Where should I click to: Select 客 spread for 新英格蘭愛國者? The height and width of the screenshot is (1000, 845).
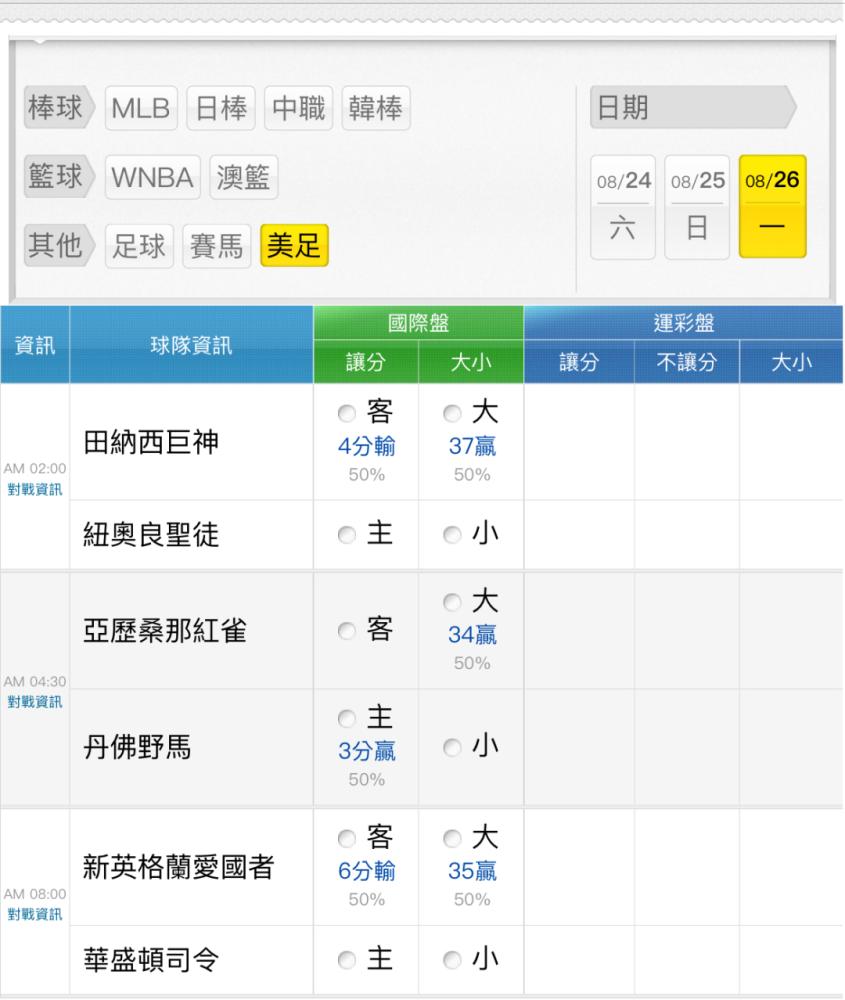pos(347,838)
